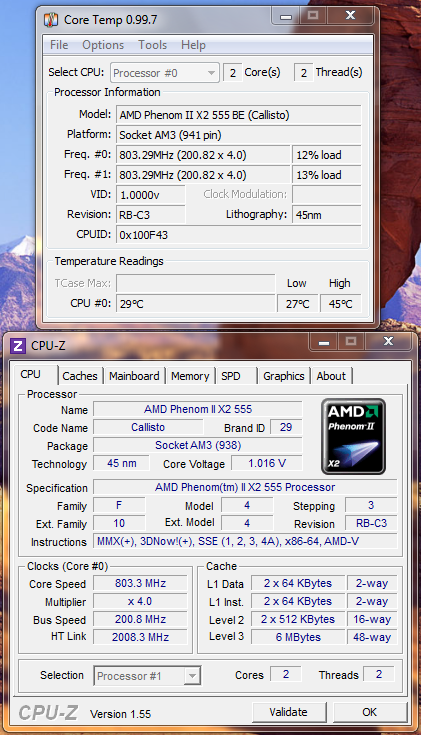Image resolution: width=421 pixels, height=735 pixels.
Task: Click the Core Temp Revision RB-C3 field
Action: (150, 215)
